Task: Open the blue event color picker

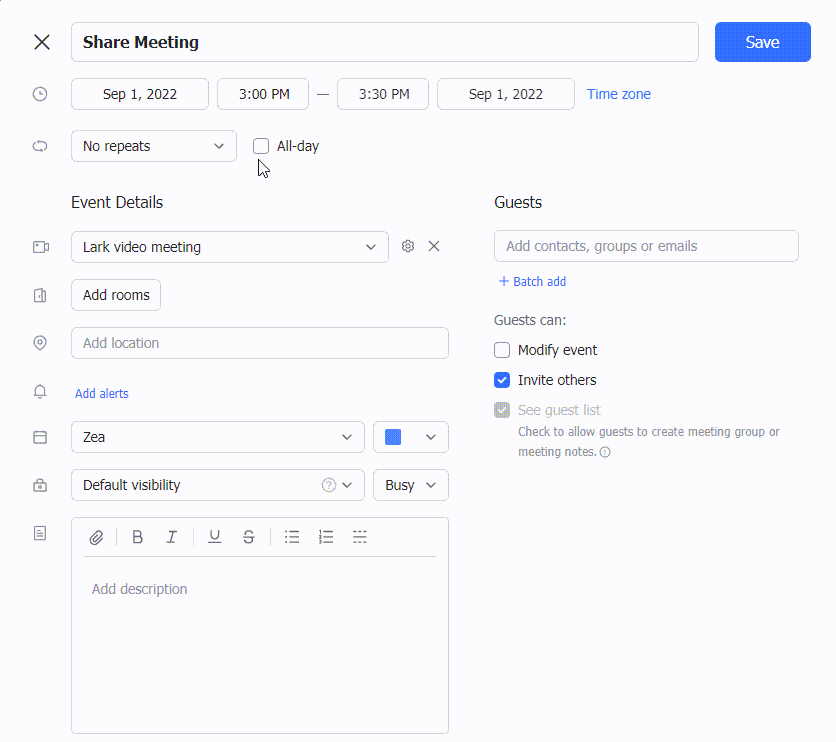Action: pyautogui.click(x=410, y=437)
